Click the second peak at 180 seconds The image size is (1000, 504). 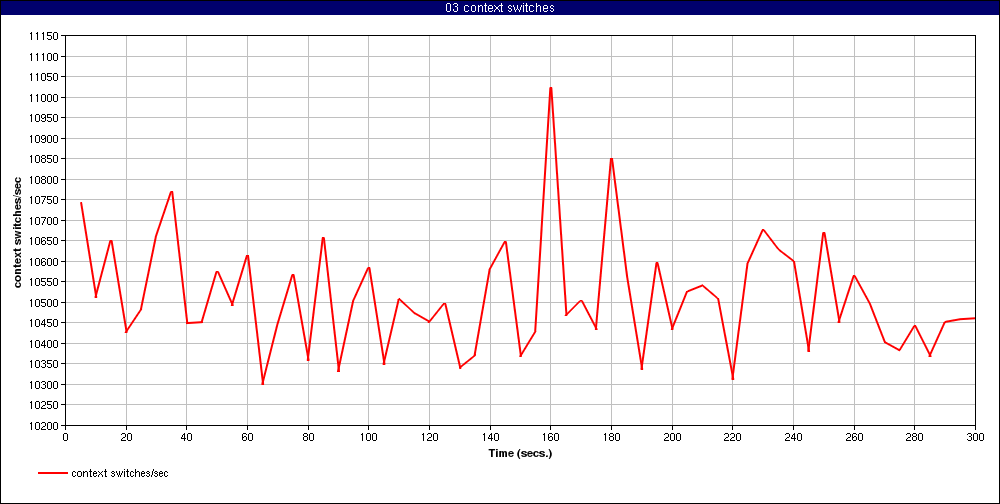(x=611, y=159)
